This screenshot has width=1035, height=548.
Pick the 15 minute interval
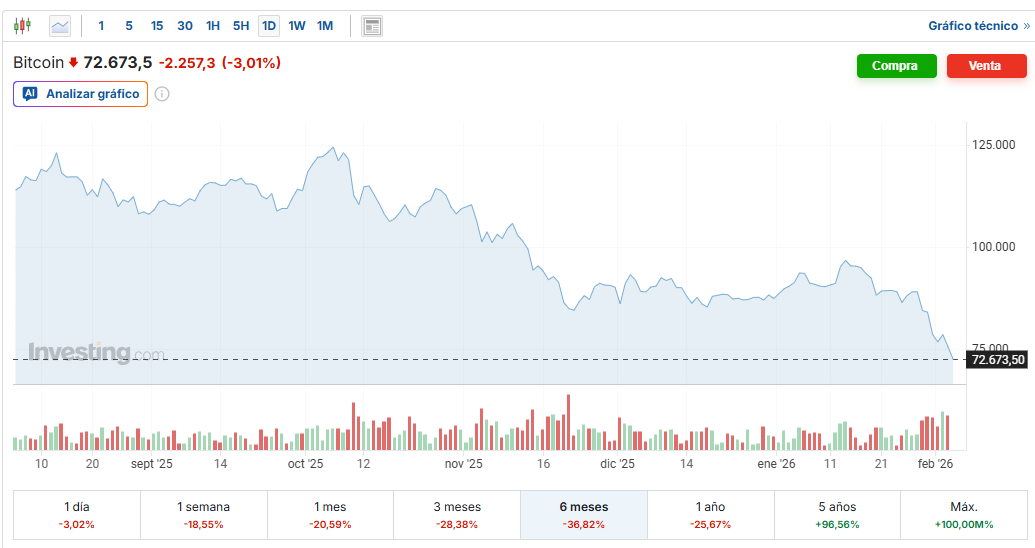[x=156, y=26]
